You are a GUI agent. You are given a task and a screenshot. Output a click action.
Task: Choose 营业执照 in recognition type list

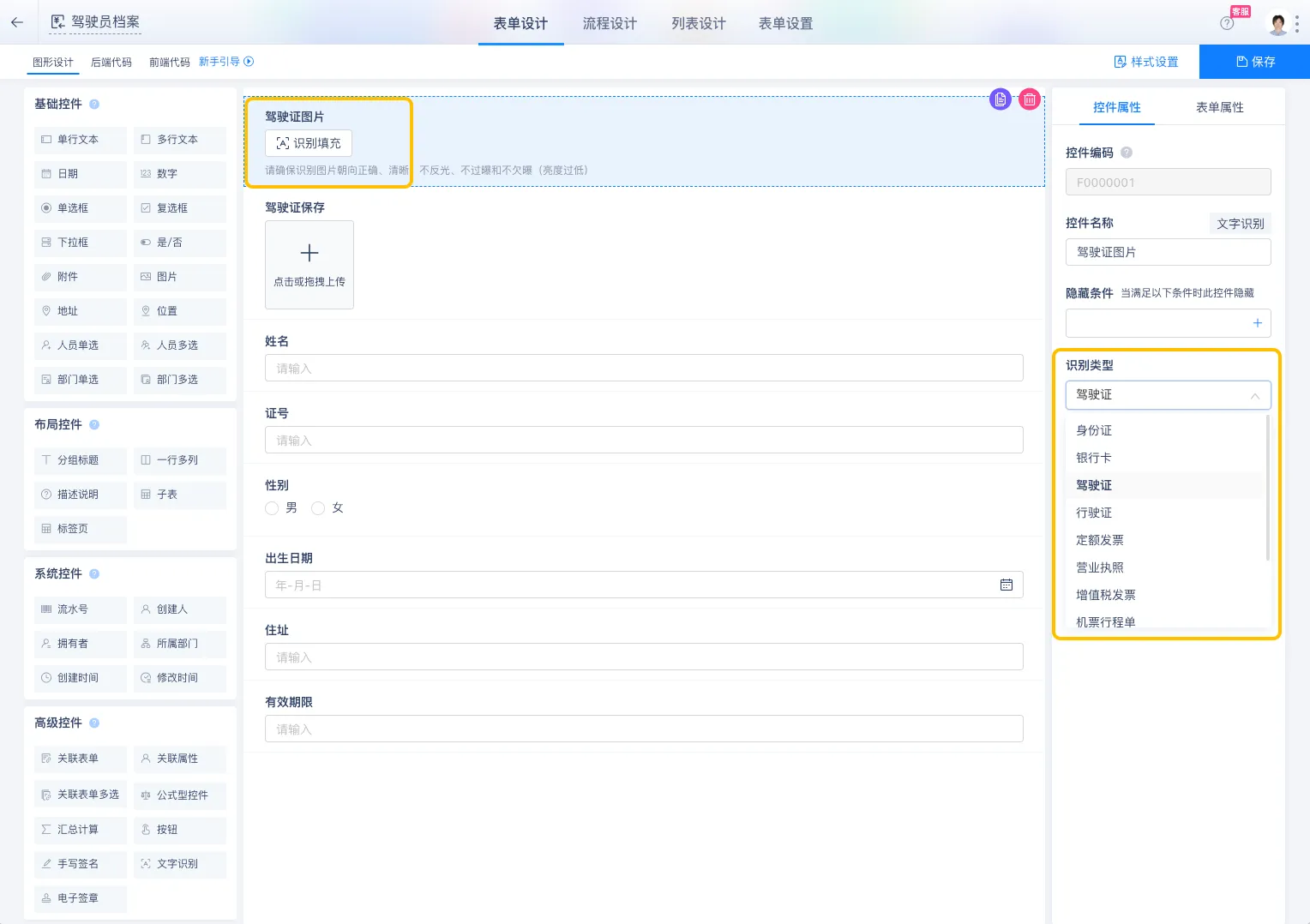(x=1164, y=567)
